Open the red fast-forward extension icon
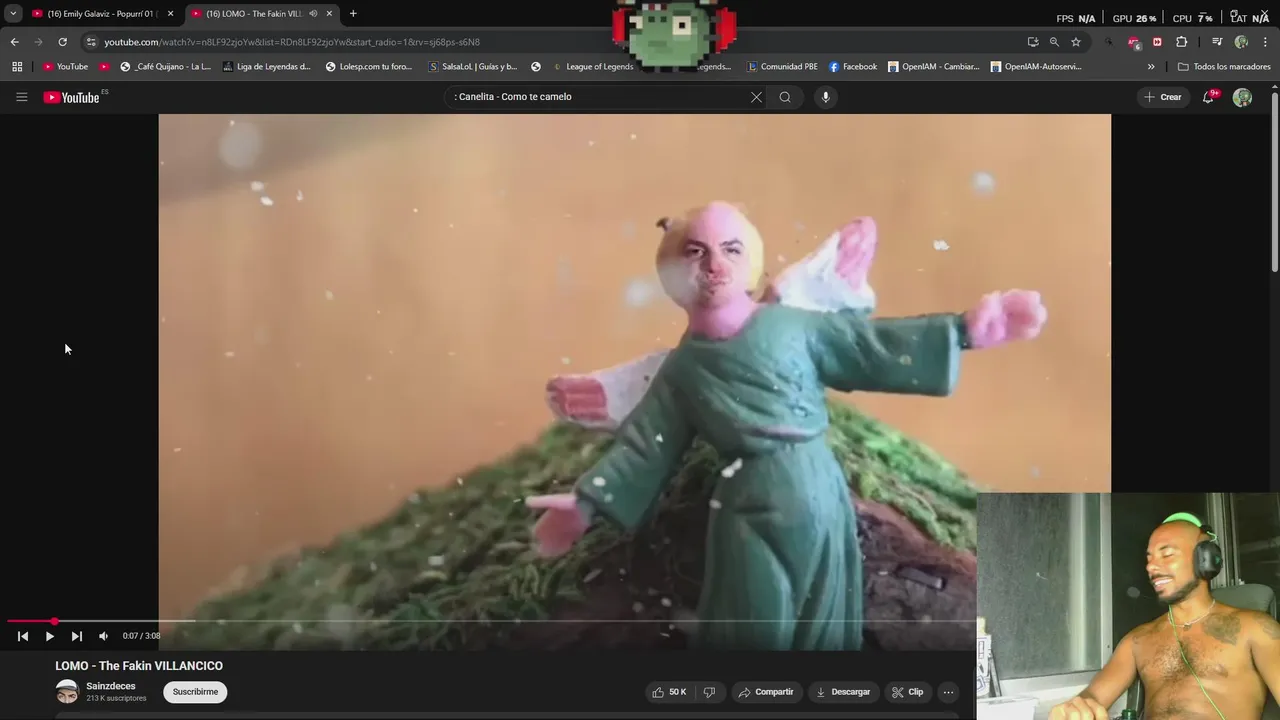Image resolution: width=1280 pixels, height=720 pixels. [1157, 42]
